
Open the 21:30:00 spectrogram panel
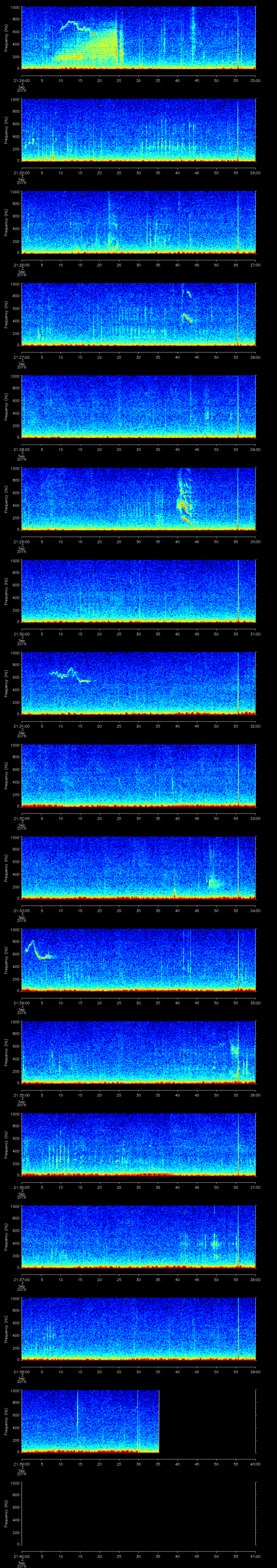(138, 590)
